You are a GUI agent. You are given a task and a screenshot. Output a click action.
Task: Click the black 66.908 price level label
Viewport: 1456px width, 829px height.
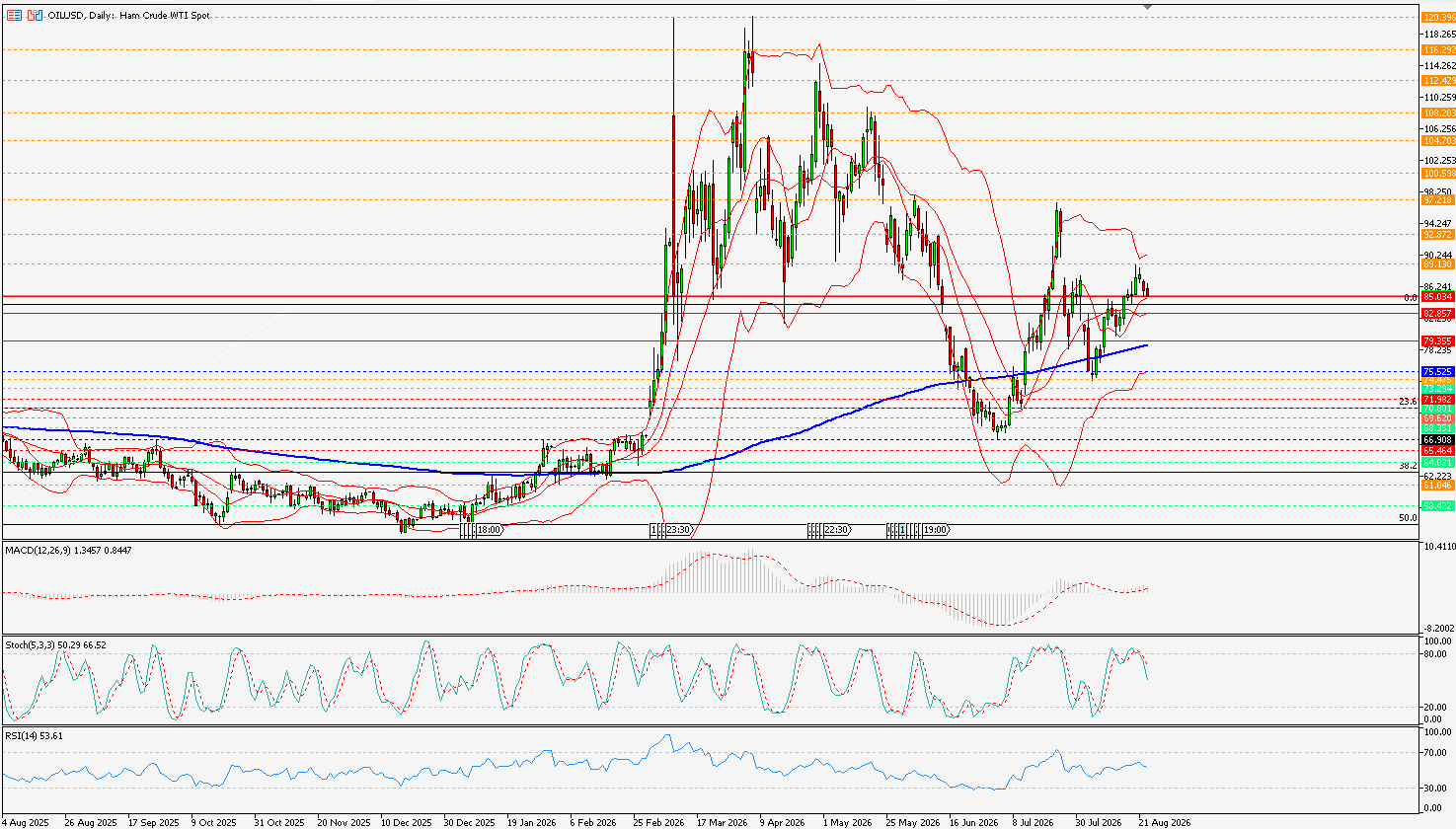1436,440
